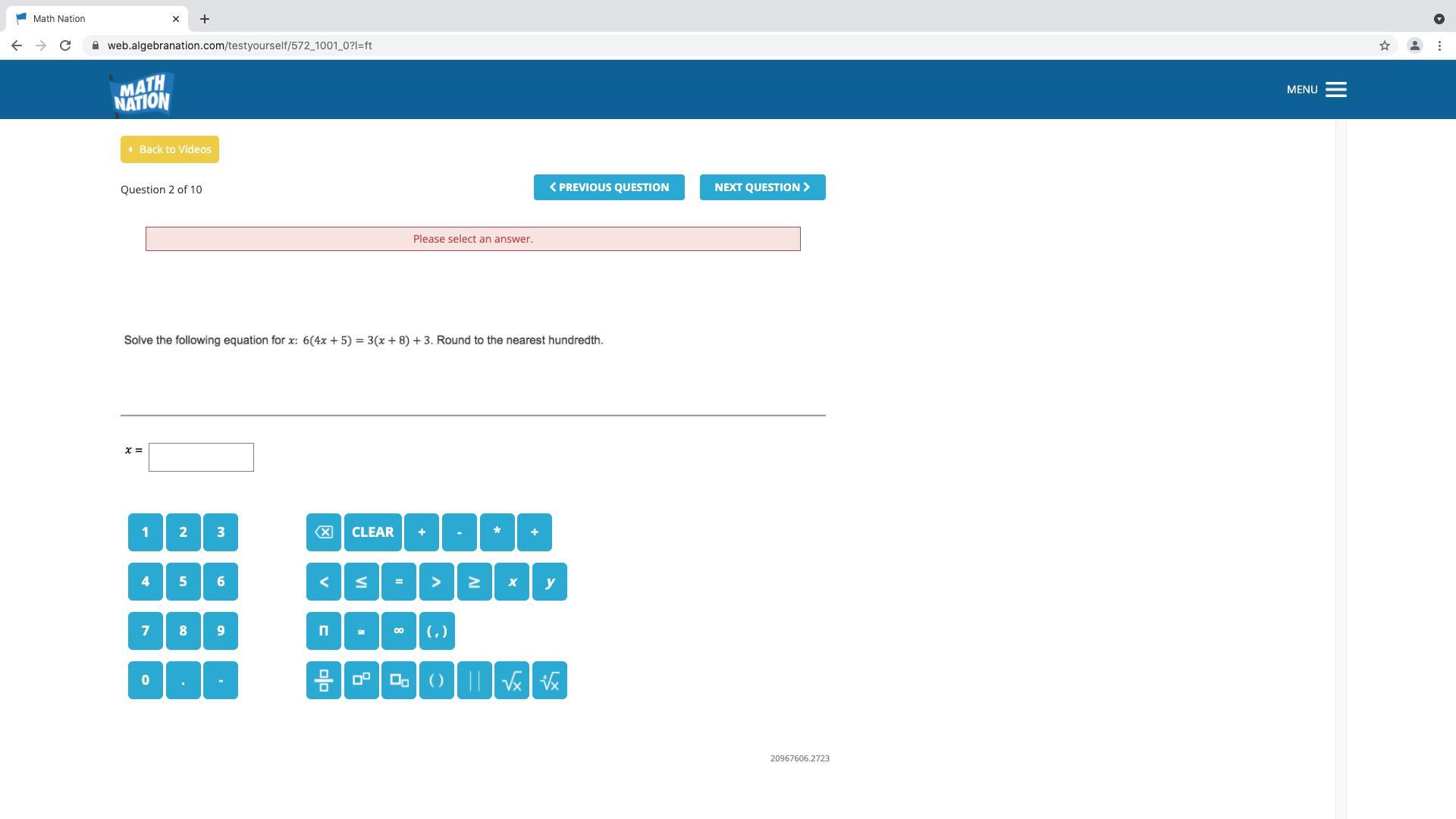The image size is (1456, 819).
Task: Insert the square root symbol
Action: coord(512,680)
